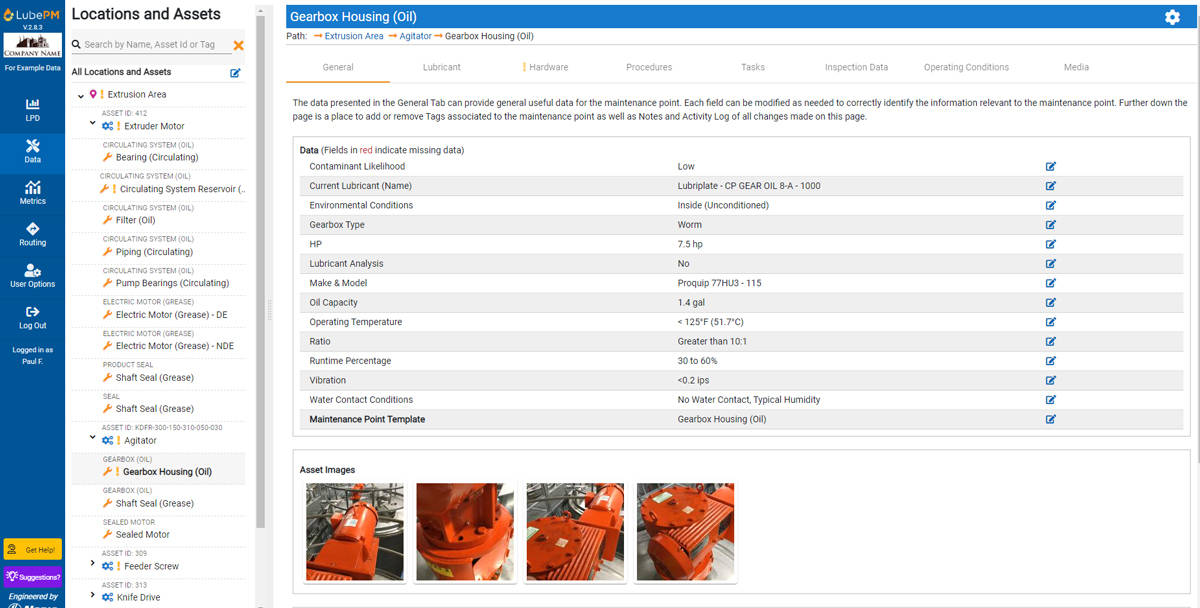Screen dimensions: 1200x608
Task: Open Routing in the sidebar
Action: click(32, 235)
